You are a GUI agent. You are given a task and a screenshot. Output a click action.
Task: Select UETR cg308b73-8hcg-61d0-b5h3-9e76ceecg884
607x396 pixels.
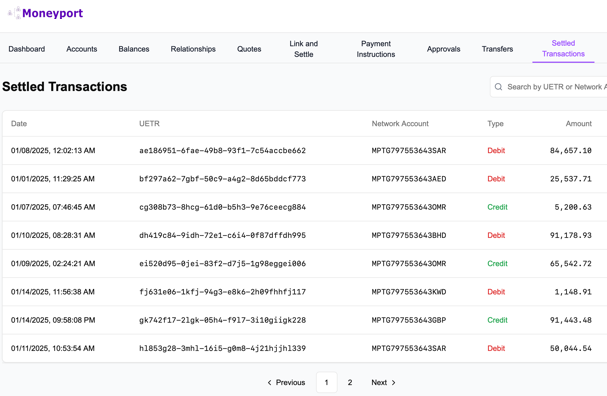[223, 207]
